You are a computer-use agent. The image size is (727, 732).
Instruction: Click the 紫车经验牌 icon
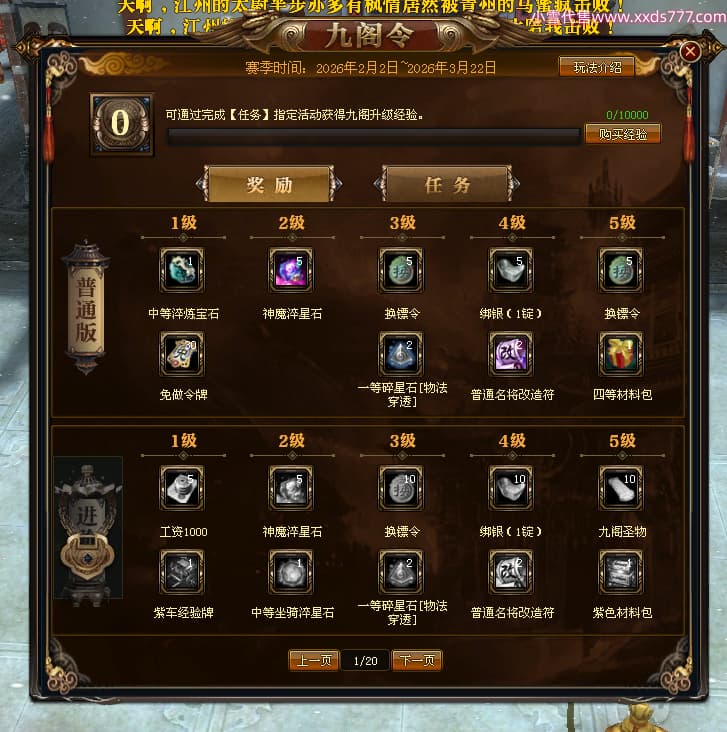point(182,572)
